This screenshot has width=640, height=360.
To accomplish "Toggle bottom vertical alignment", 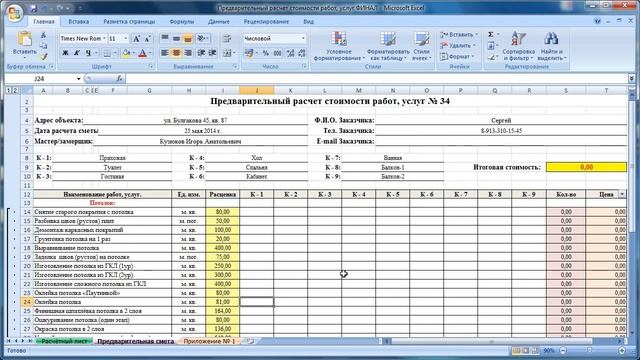I will click(188, 38).
